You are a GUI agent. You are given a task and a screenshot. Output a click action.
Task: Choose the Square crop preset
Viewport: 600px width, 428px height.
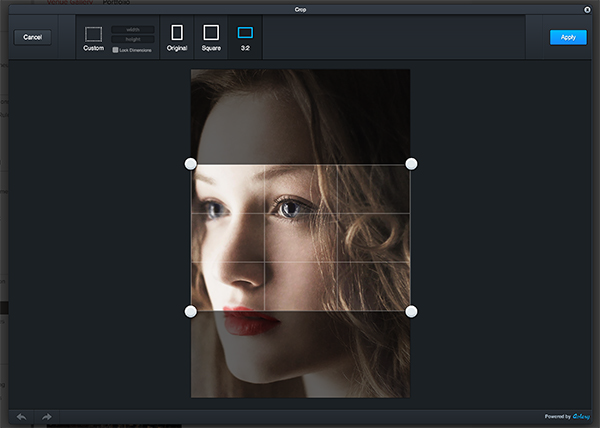point(211,38)
